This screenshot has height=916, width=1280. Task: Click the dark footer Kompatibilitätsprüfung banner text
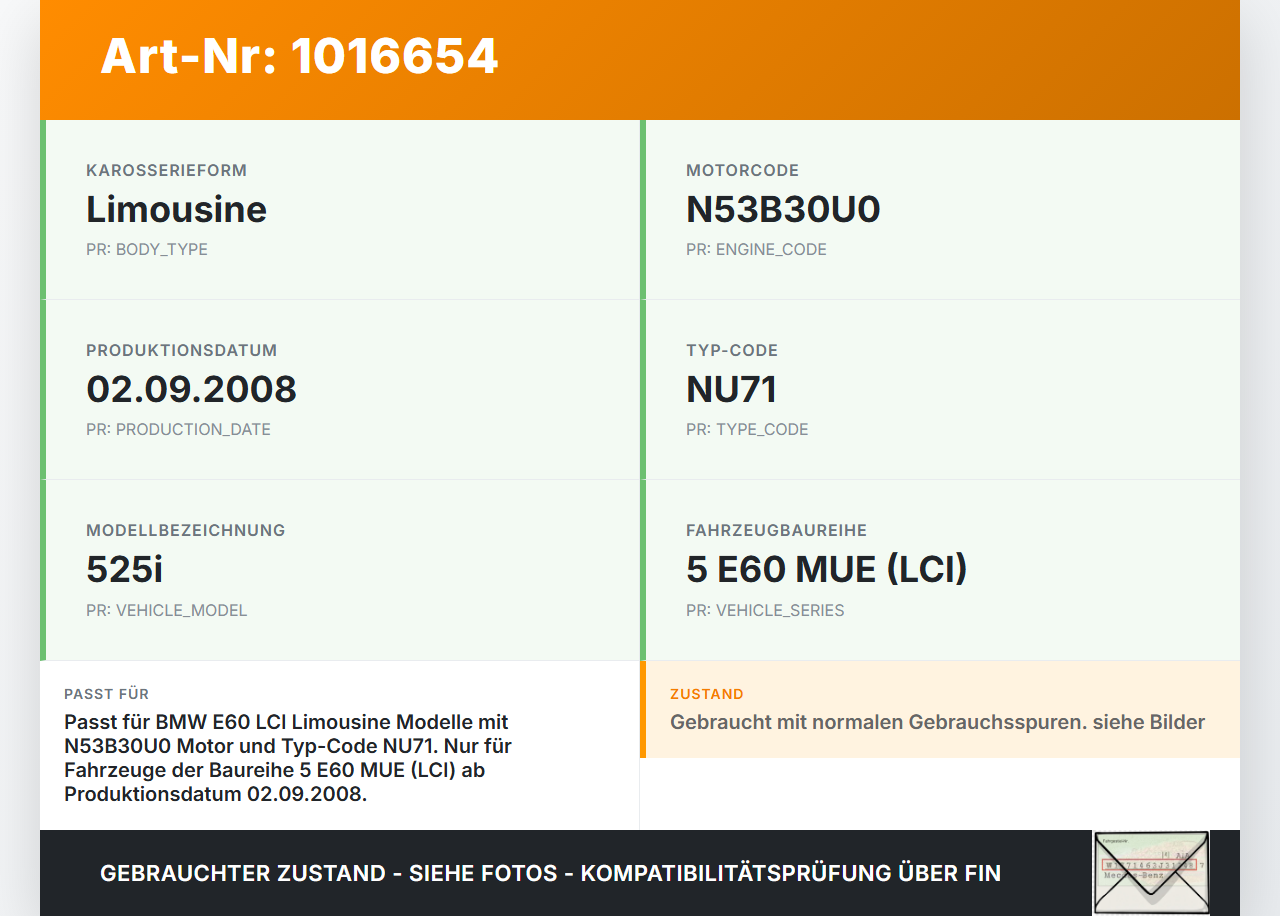[550, 873]
